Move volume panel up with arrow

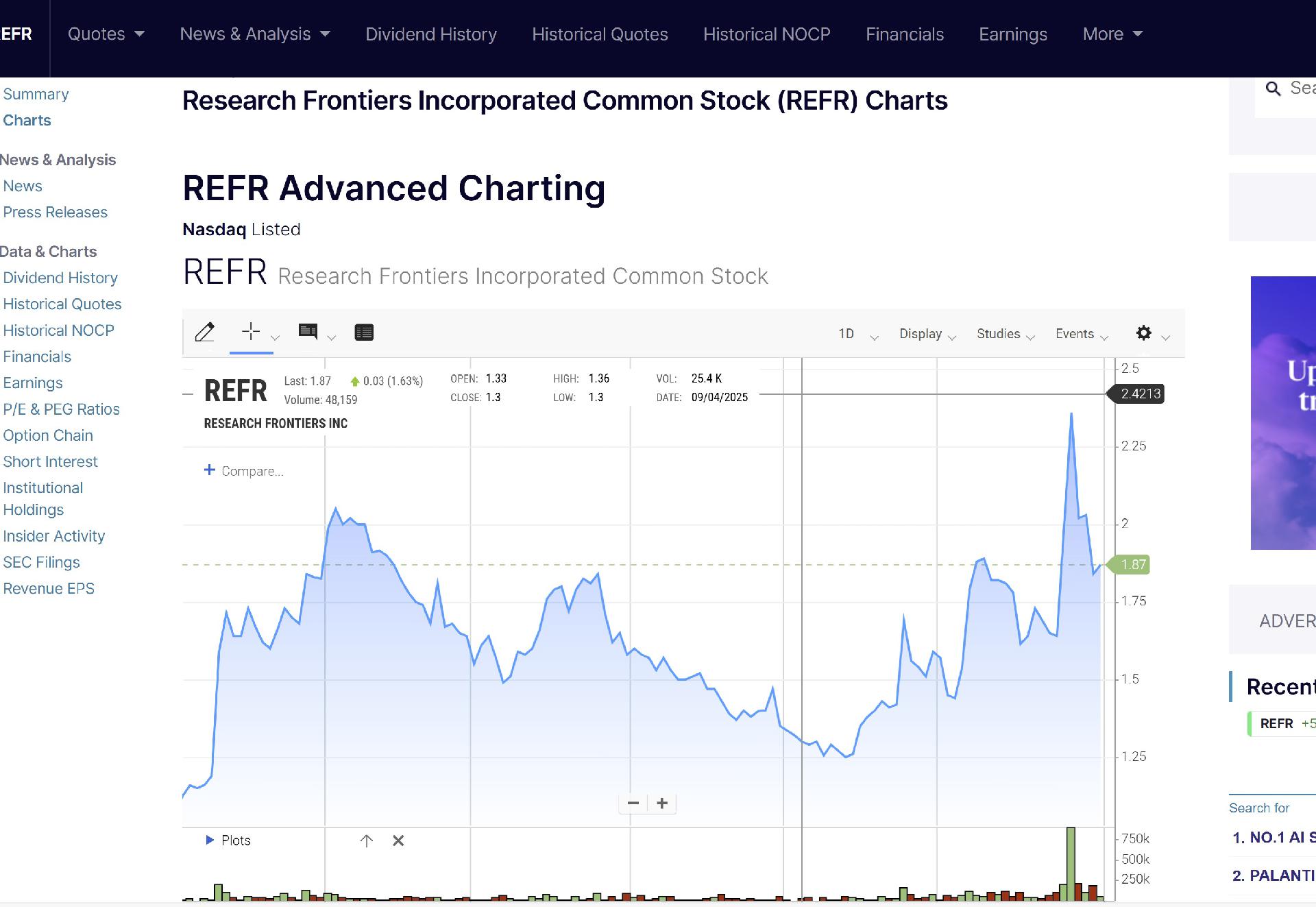[x=367, y=841]
